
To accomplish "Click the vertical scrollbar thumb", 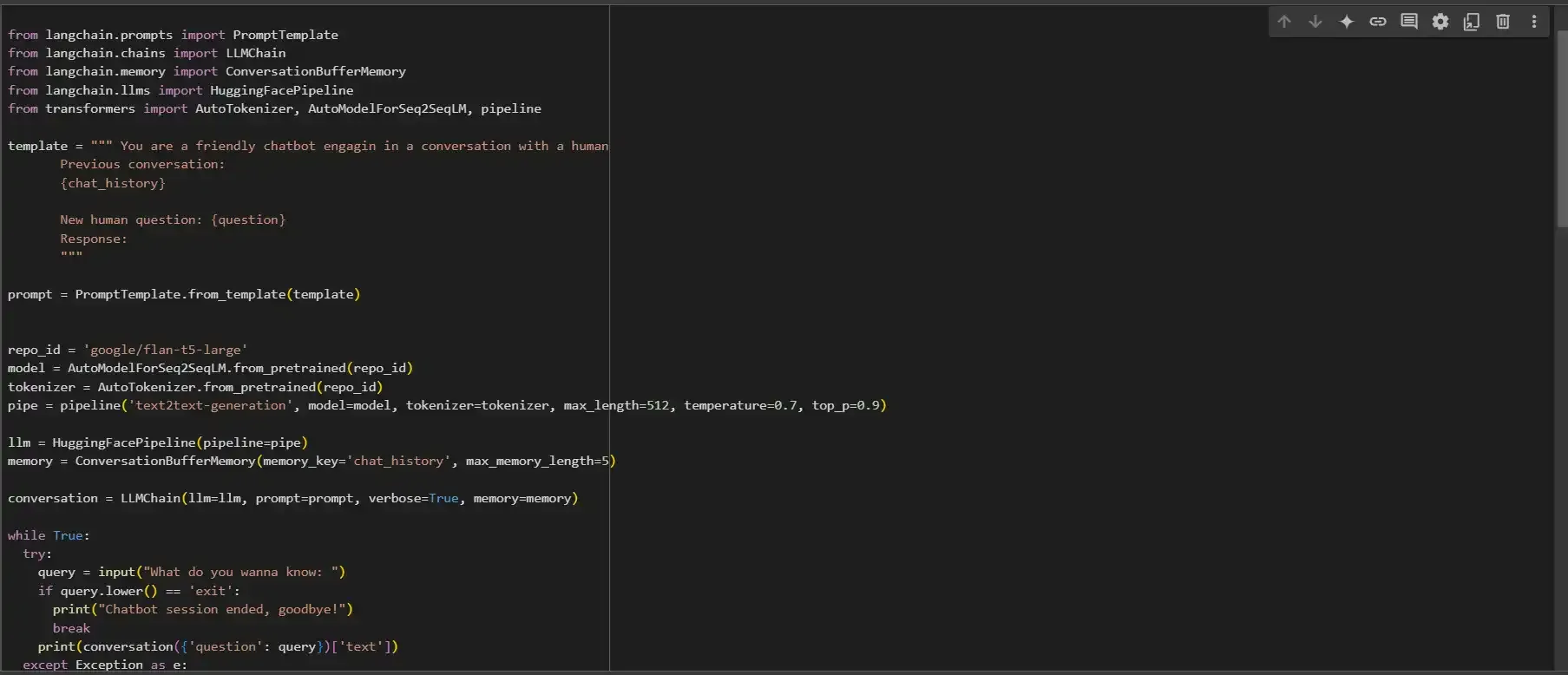I will click(1562, 128).
